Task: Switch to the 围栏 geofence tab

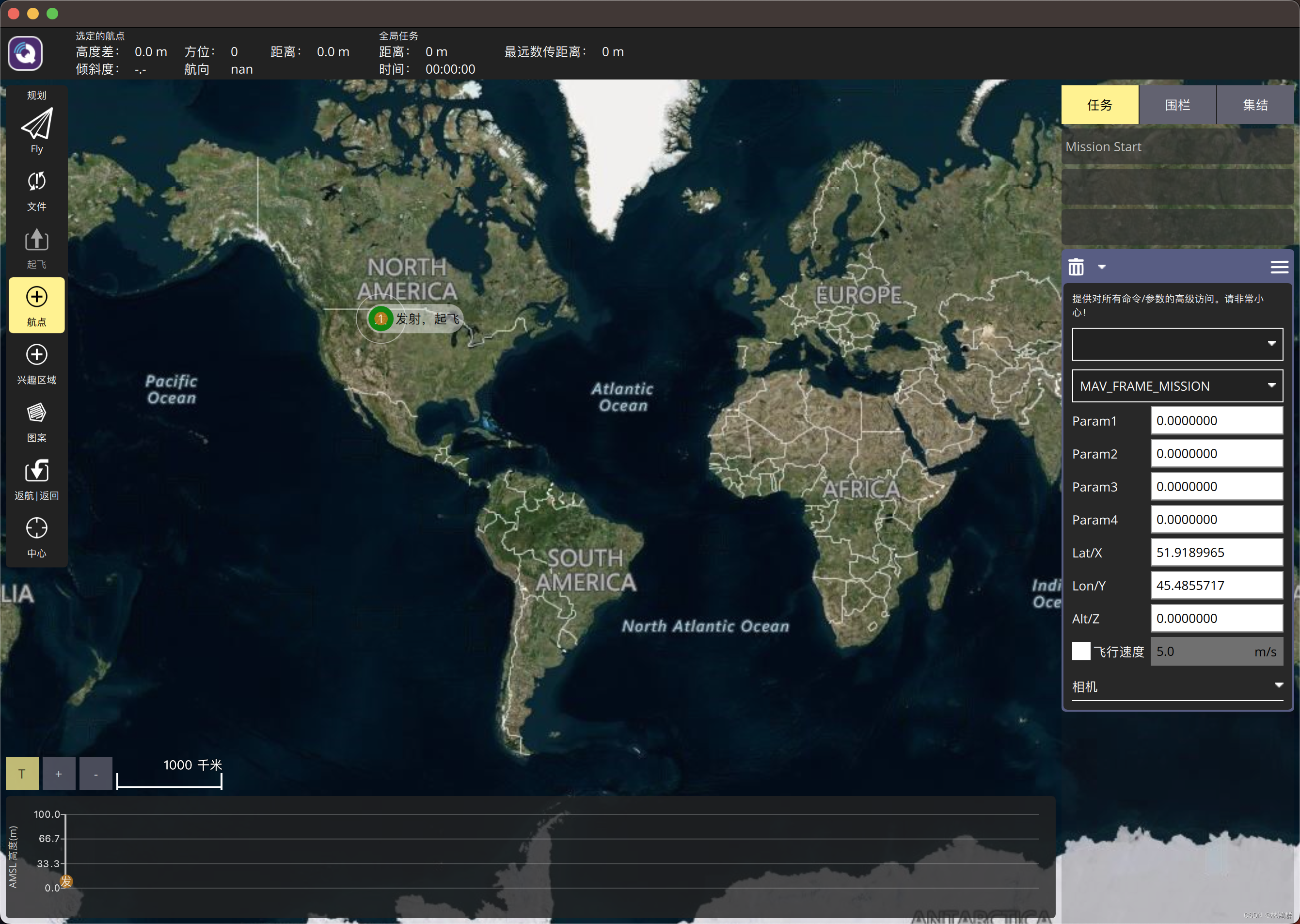Action: pyautogui.click(x=1177, y=105)
